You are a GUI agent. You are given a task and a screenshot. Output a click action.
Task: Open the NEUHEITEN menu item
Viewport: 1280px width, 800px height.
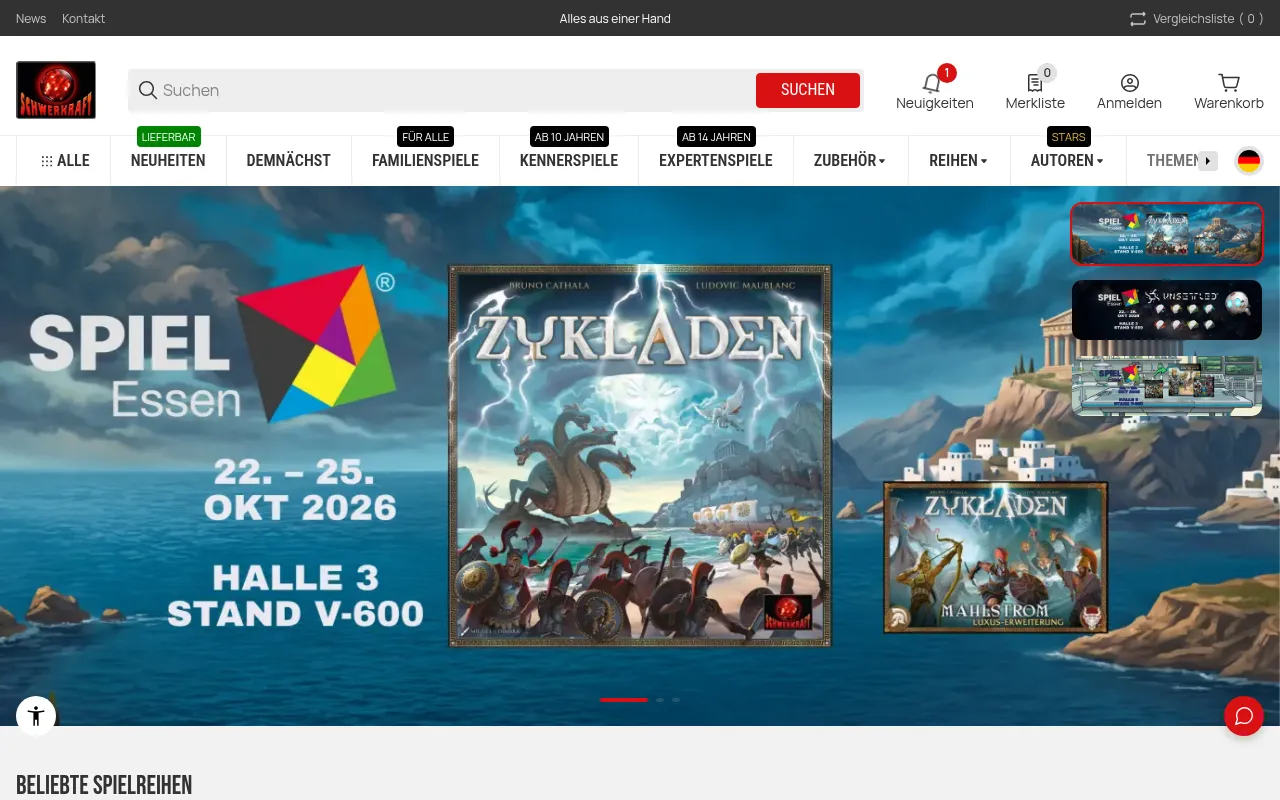click(168, 161)
